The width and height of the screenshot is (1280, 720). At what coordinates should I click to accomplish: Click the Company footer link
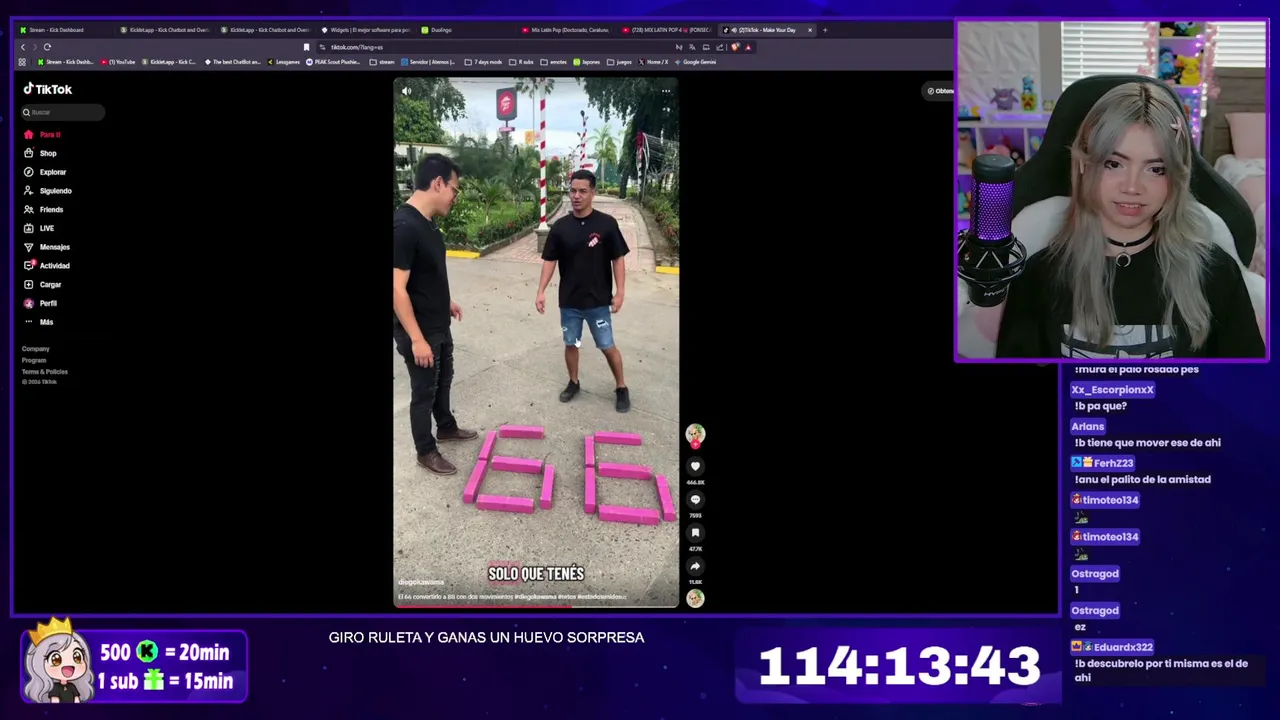point(36,349)
